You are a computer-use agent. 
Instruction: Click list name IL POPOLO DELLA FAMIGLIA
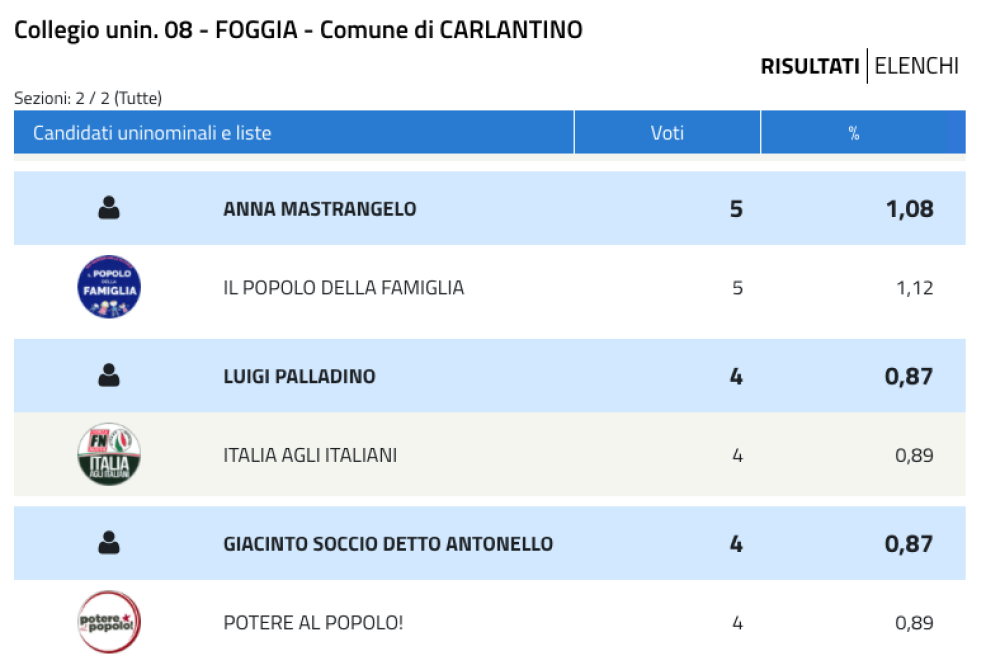[x=344, y=288]
